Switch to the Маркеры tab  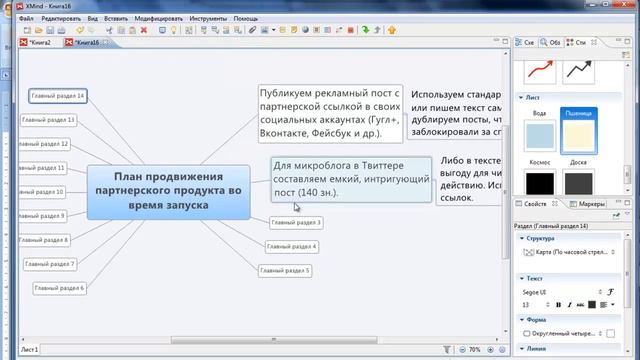click(588, 204)
